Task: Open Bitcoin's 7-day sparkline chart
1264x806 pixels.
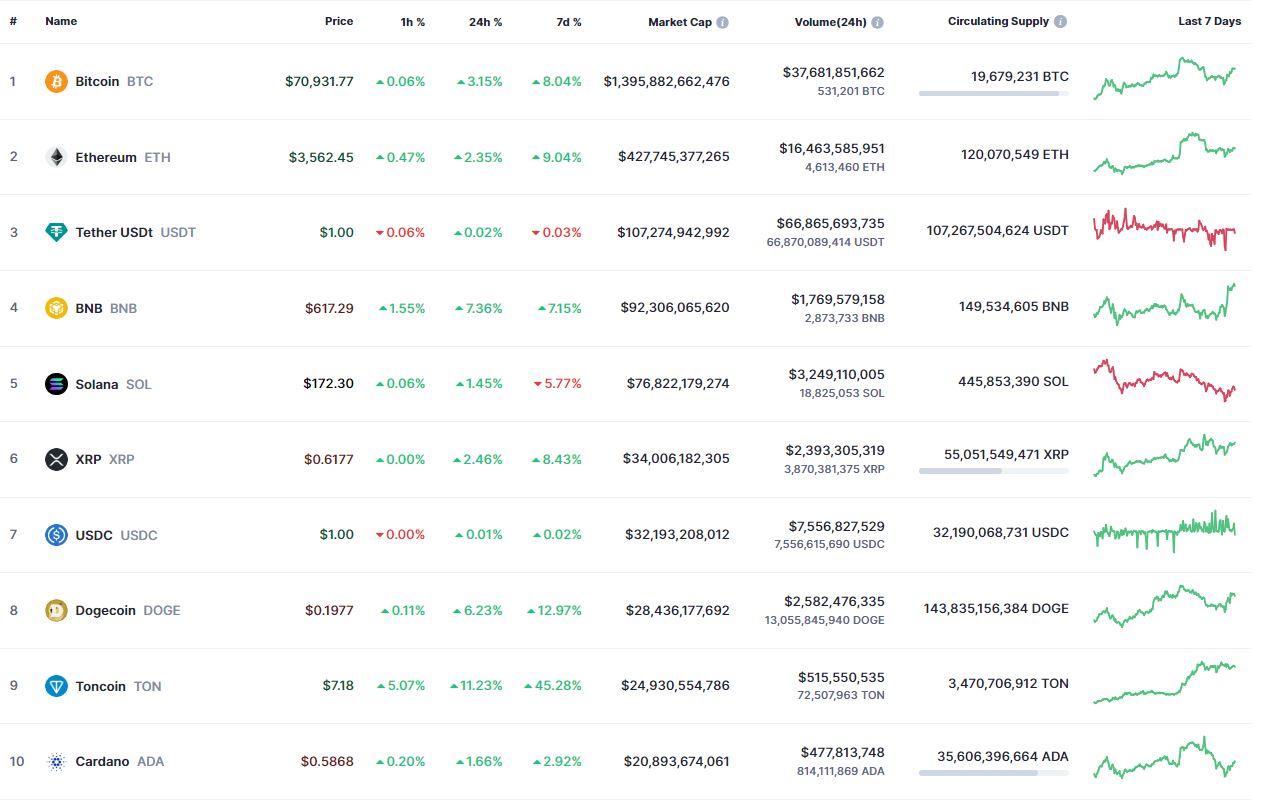Action: 1165,78
